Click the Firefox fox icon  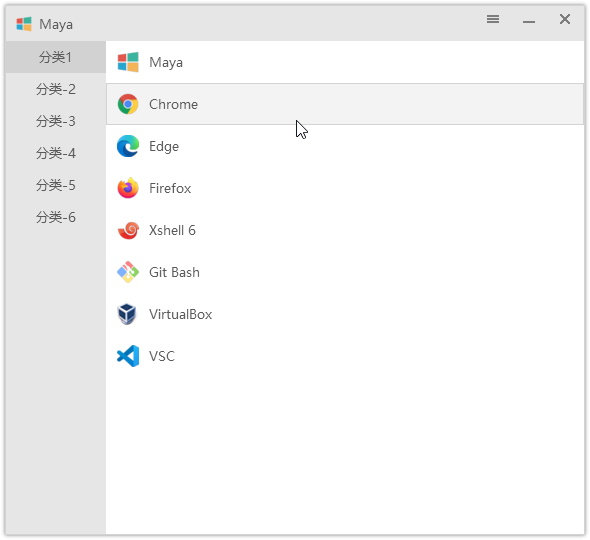click(128, 188)
